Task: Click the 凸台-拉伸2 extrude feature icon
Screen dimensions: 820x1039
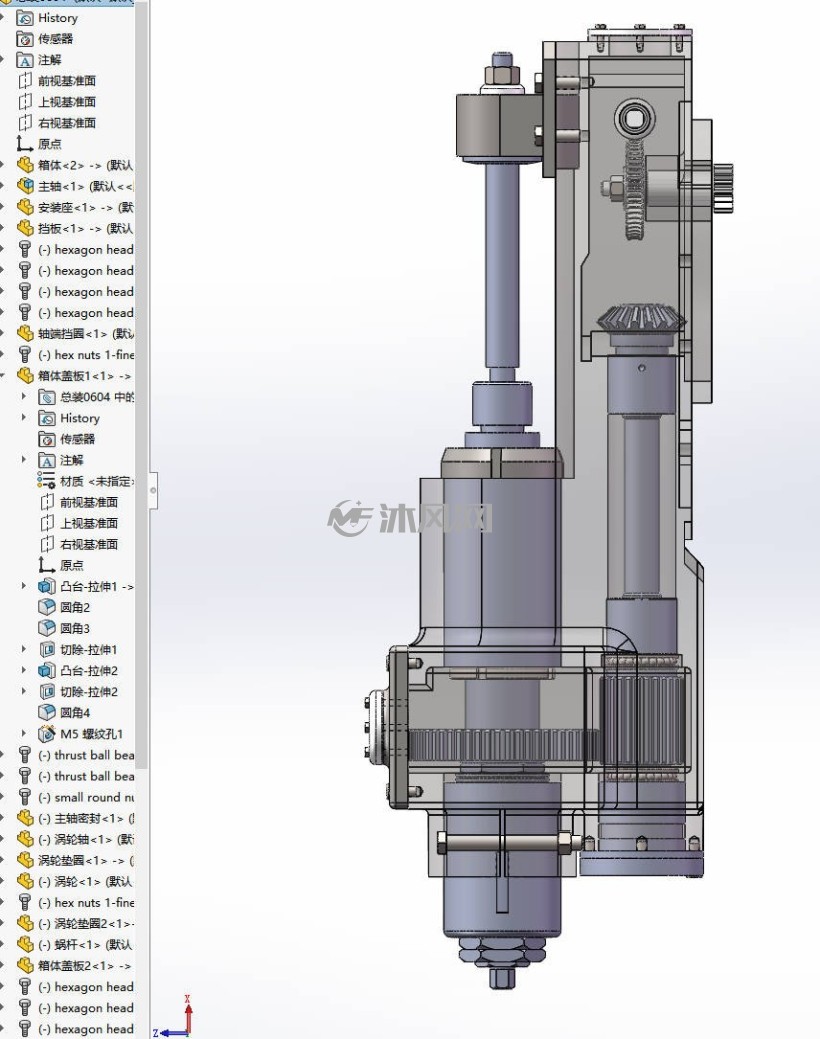Action: (46, 671)
